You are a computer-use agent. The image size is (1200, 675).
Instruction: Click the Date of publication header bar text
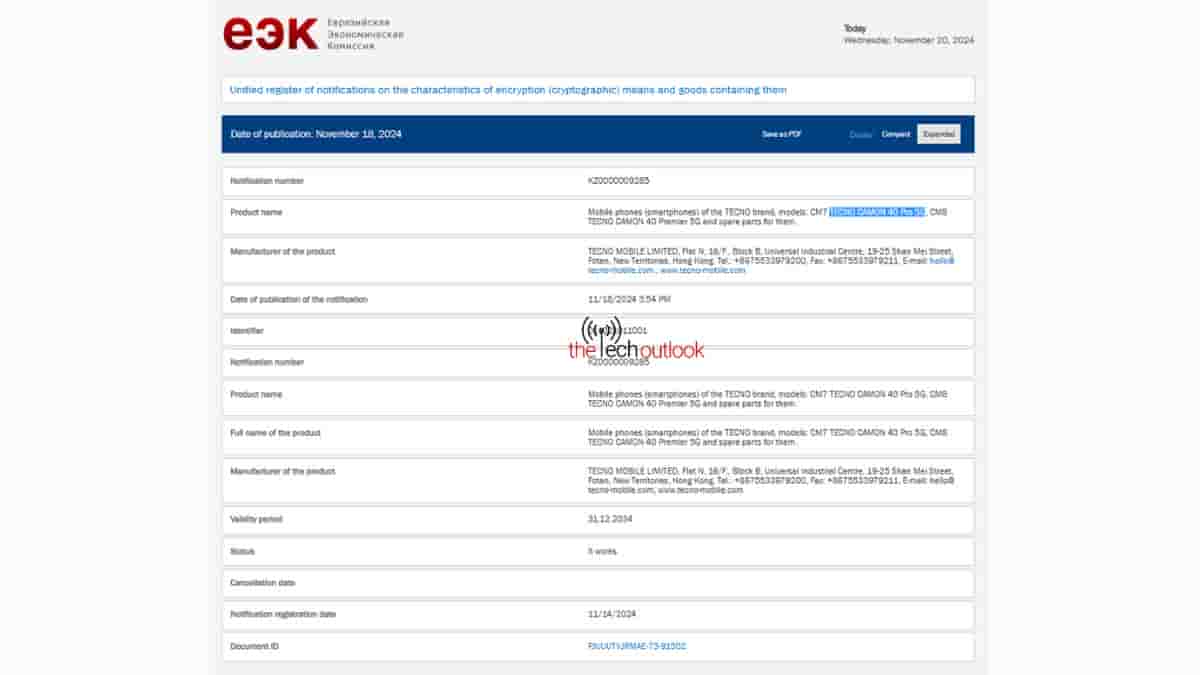tap(316, 134)
